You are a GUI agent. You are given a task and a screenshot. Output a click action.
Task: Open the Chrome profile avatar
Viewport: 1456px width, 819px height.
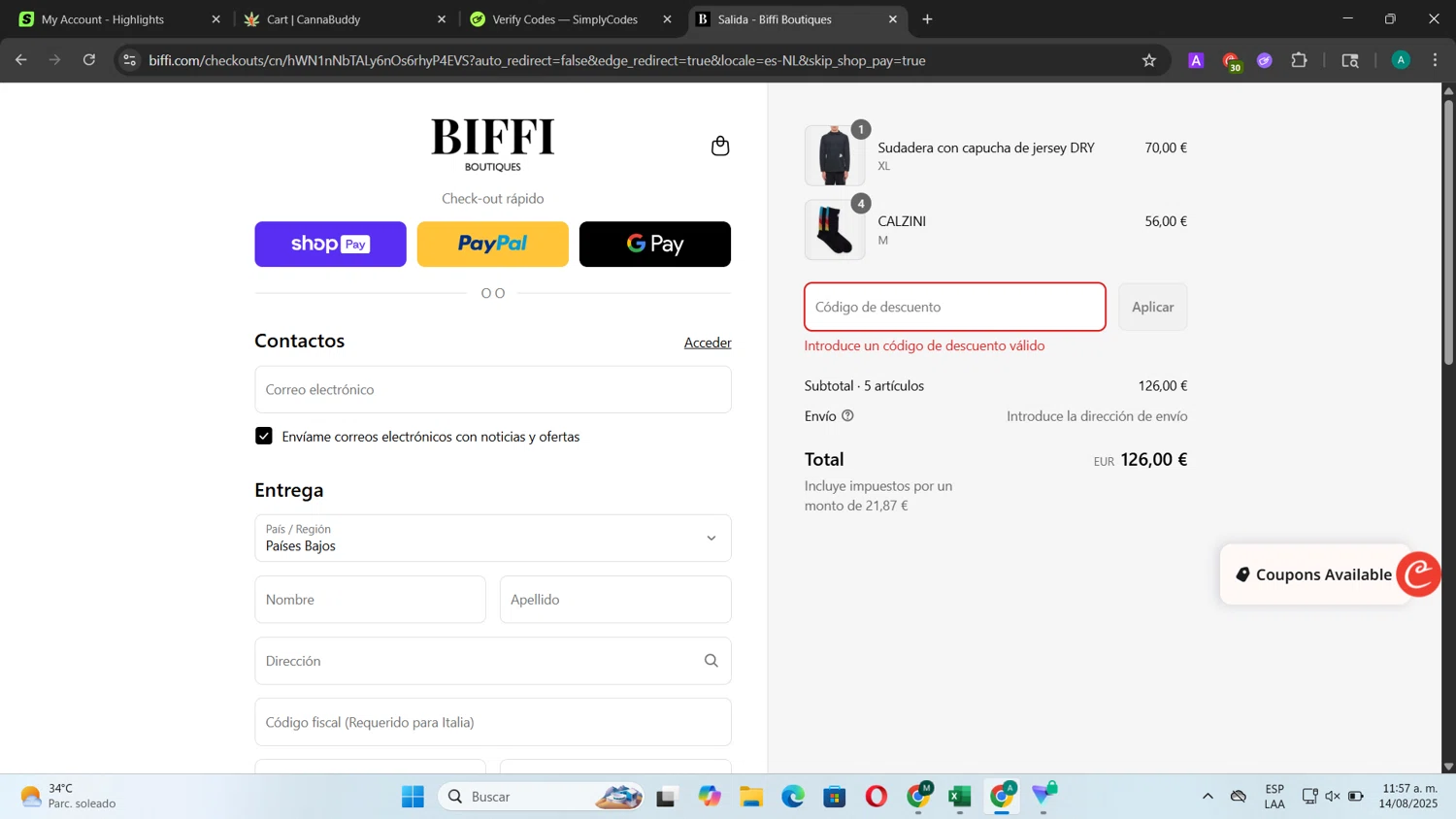pos(1401,60)
